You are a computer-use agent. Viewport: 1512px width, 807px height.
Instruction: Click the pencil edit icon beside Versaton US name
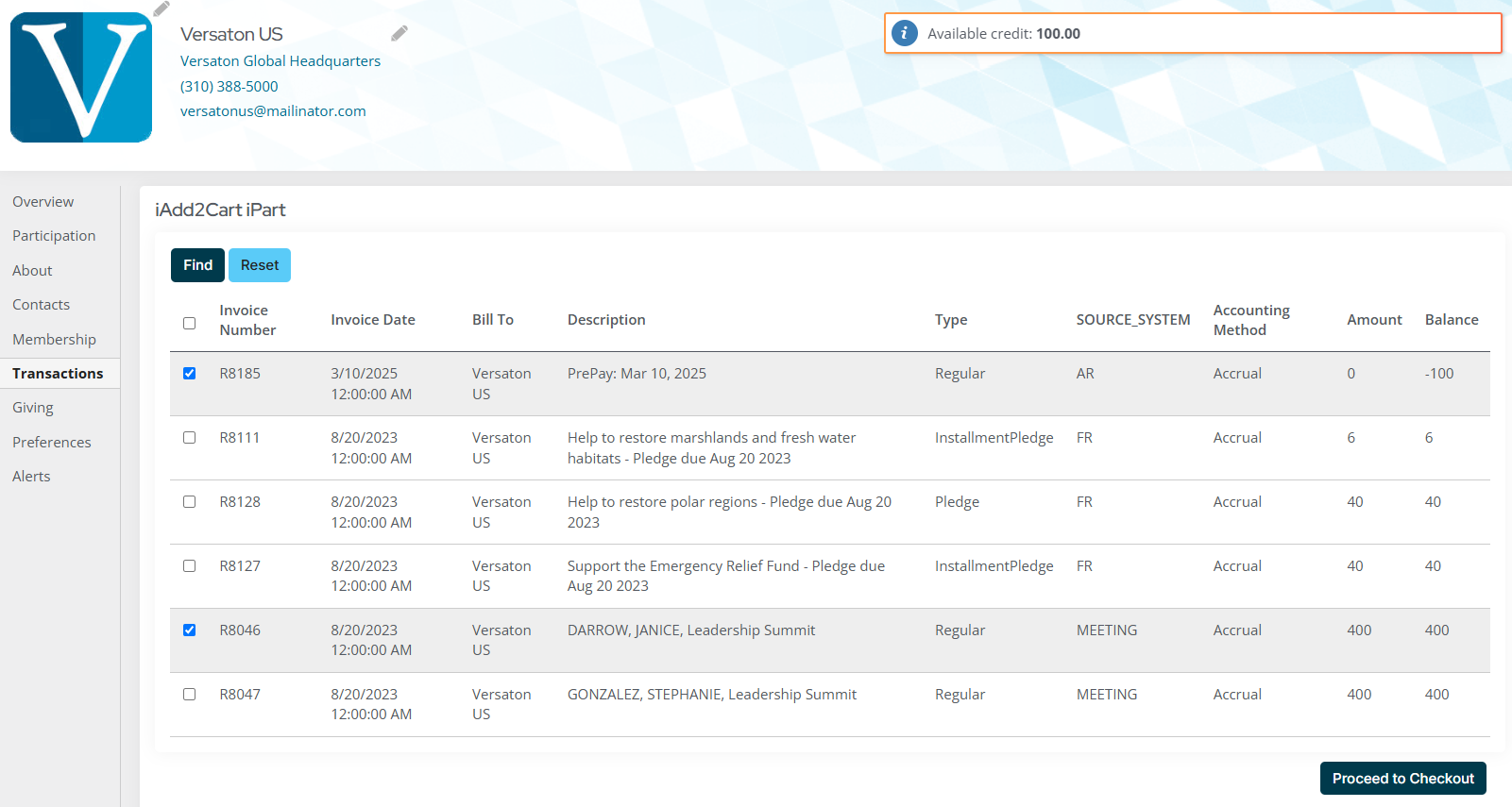point(399,34)
